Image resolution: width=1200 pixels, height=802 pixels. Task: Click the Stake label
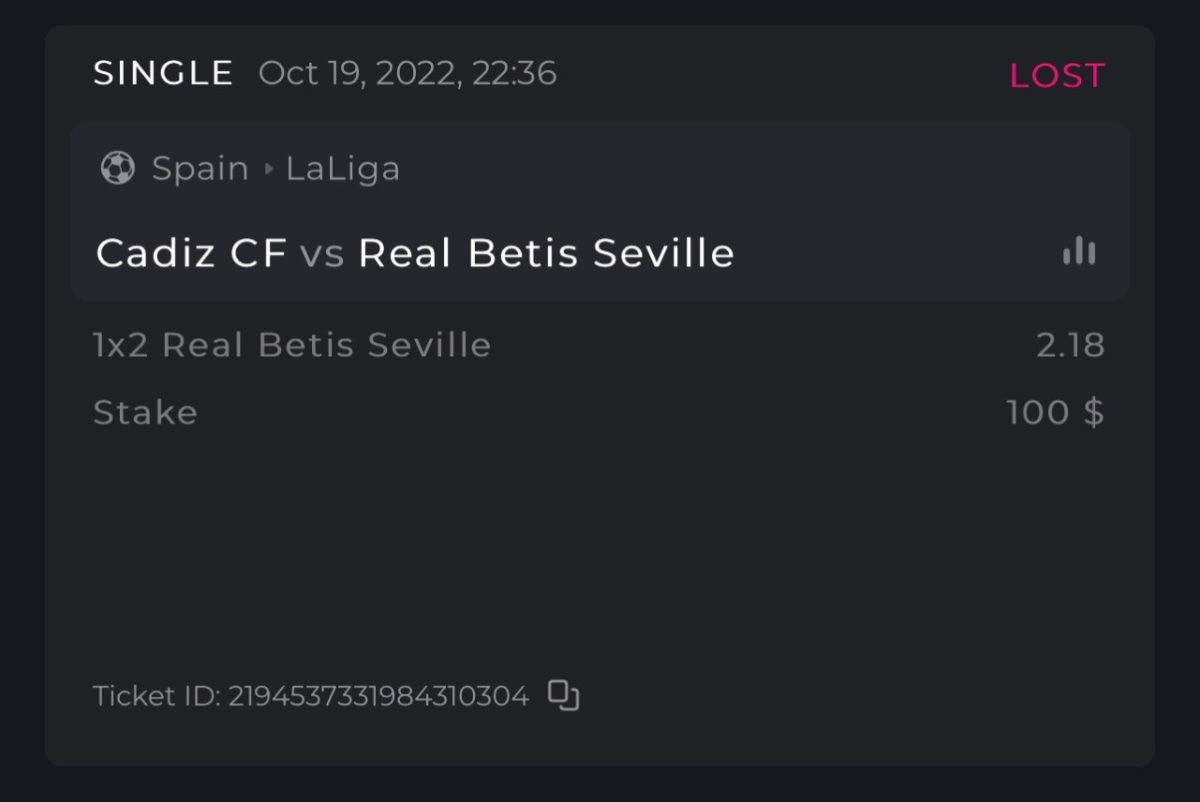[145, 412]
